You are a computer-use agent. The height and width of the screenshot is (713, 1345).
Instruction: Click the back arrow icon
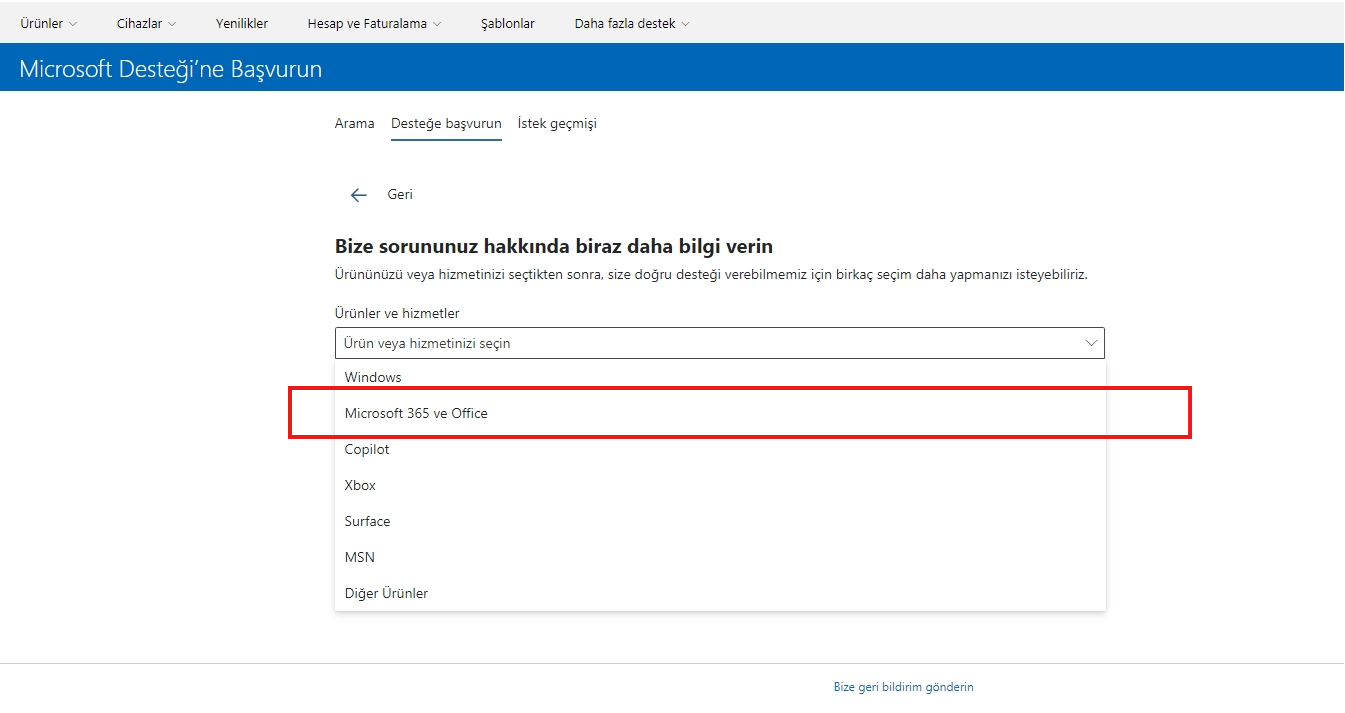pyautogui.click(x=359, y=195)
